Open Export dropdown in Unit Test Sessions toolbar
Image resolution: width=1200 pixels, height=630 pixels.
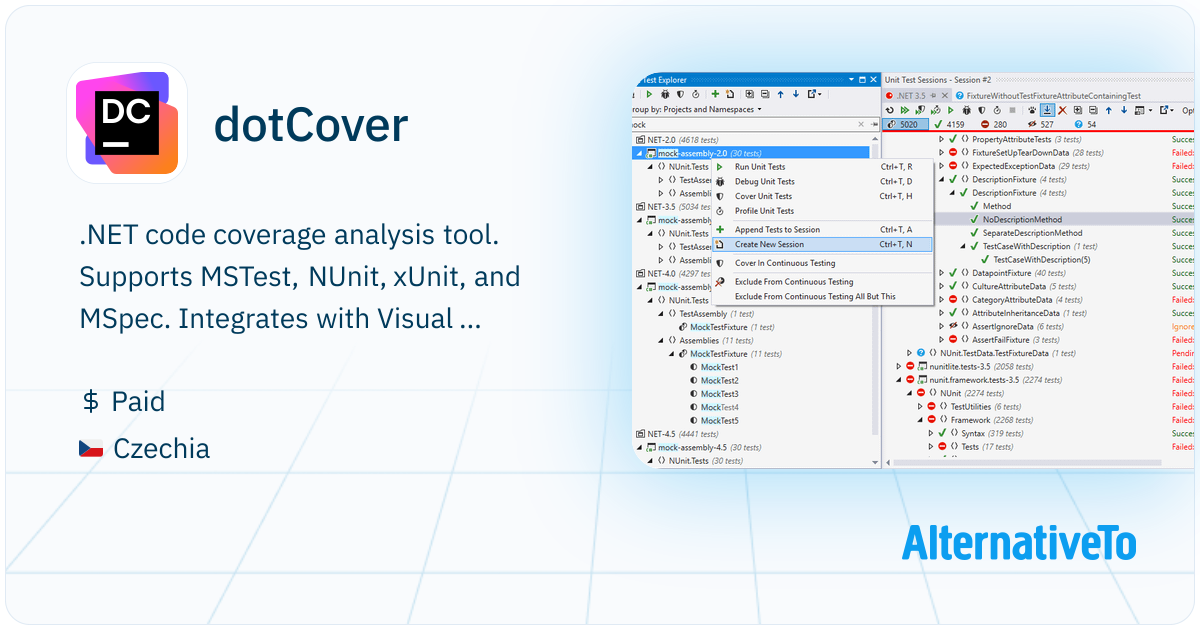[x=1167, y=110]
